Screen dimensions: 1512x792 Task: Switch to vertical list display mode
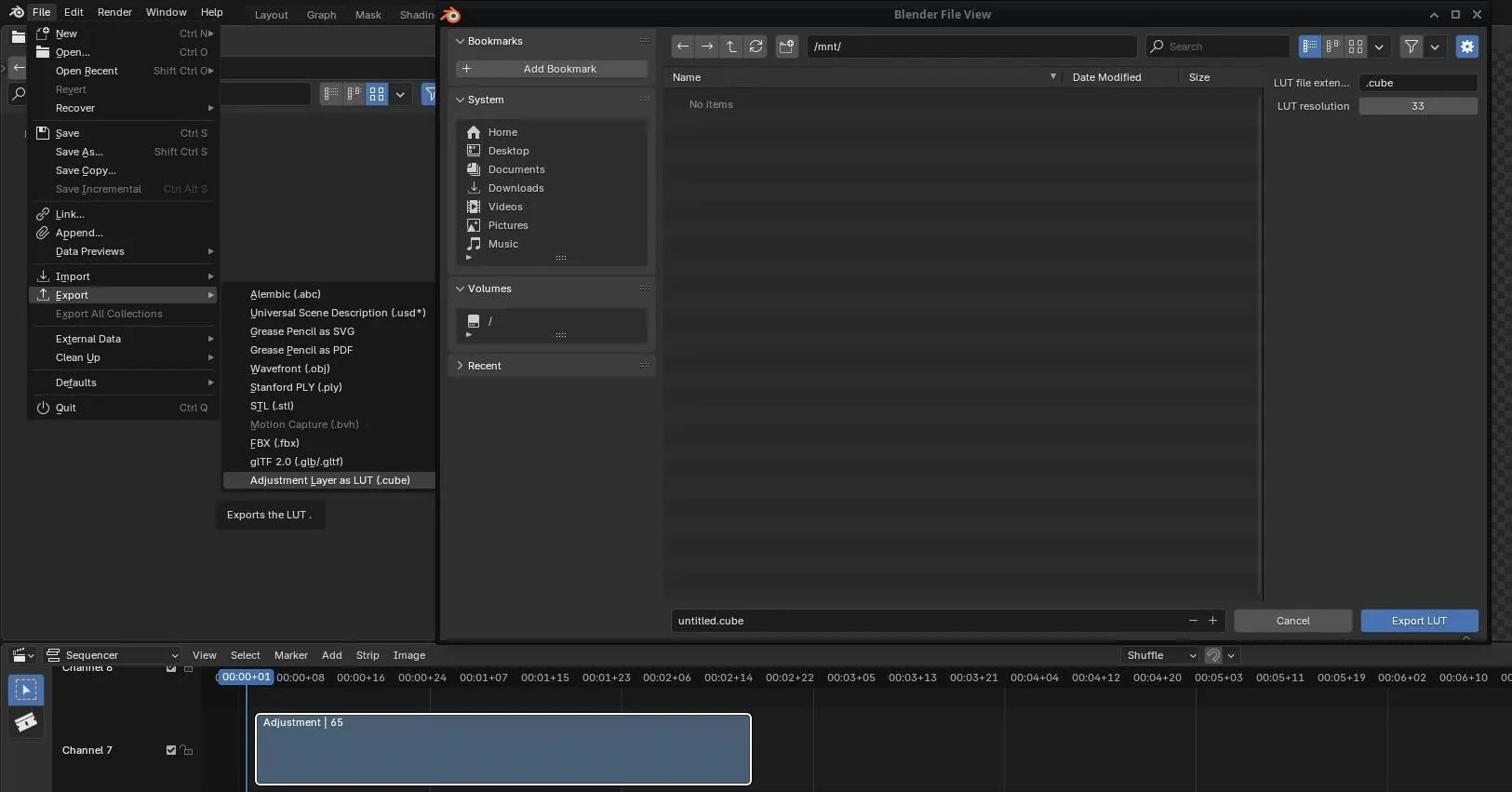1310,47
